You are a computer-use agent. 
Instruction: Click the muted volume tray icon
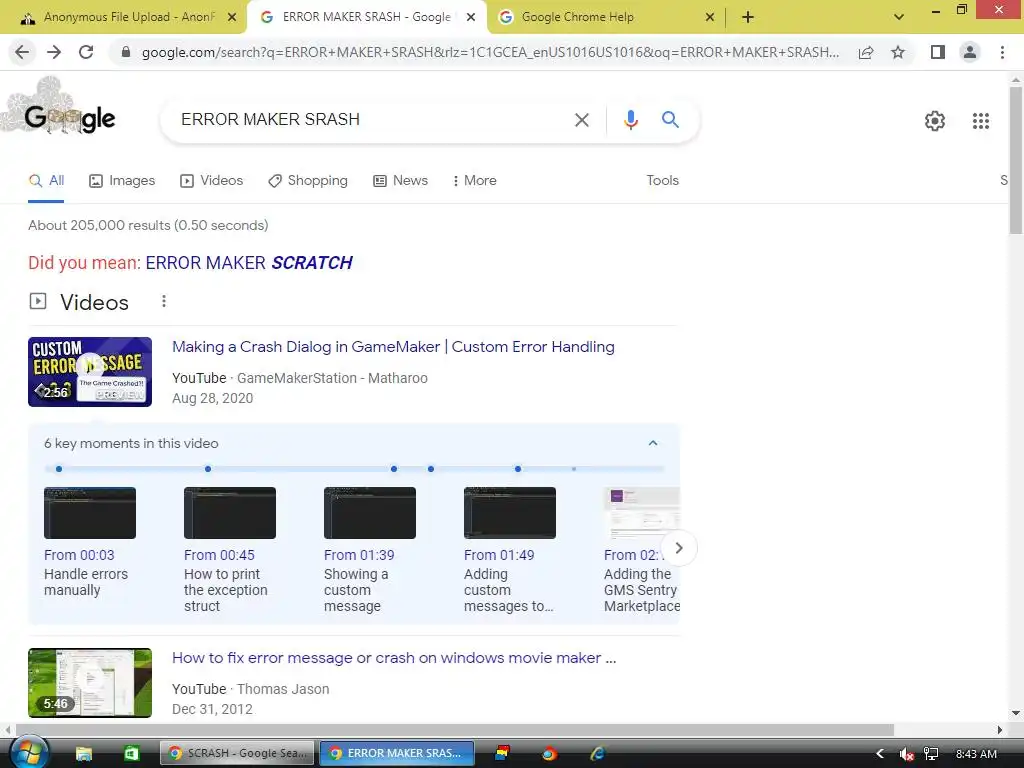point(906,754)
